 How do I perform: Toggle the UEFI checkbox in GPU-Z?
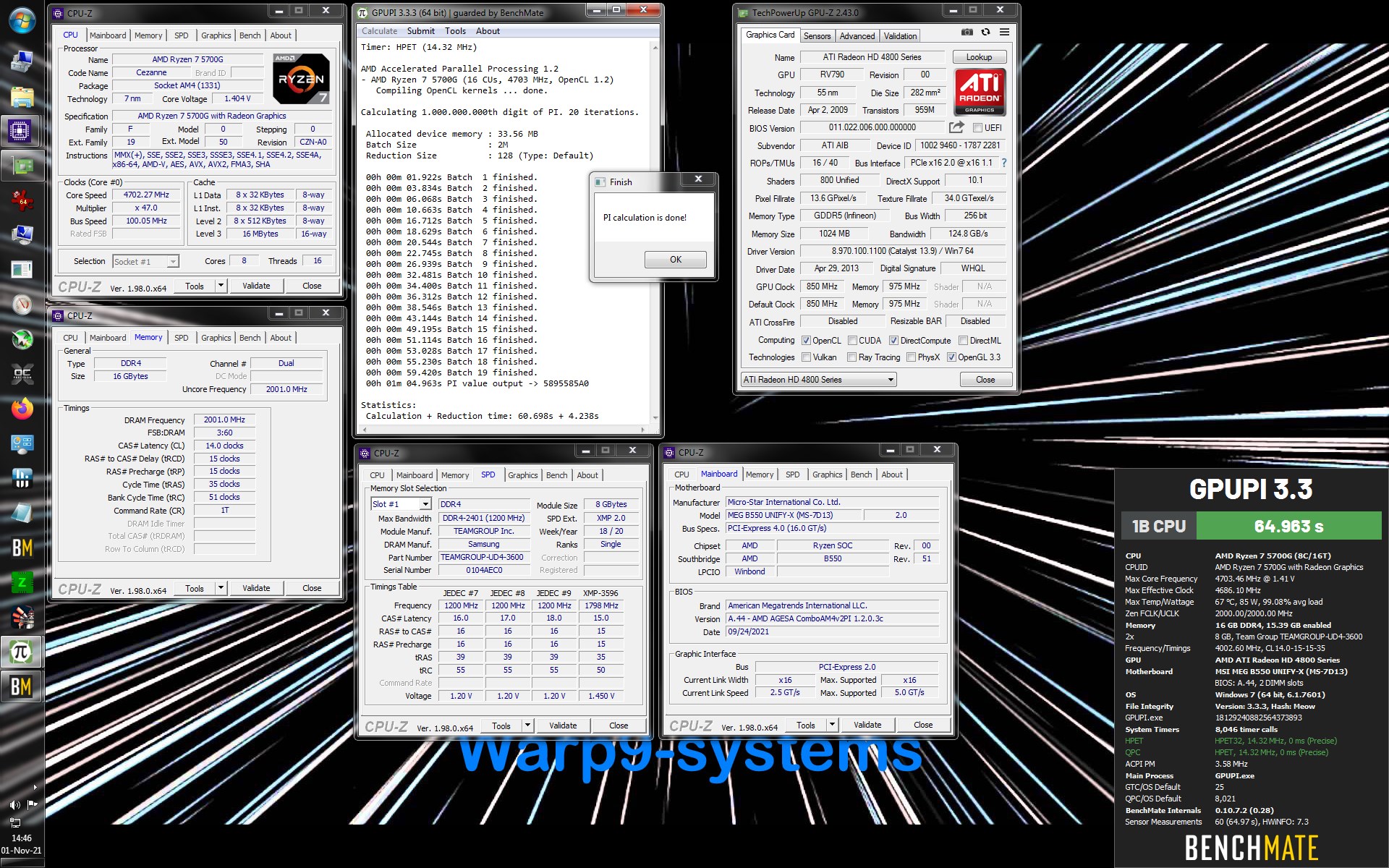tap(977, 128)
